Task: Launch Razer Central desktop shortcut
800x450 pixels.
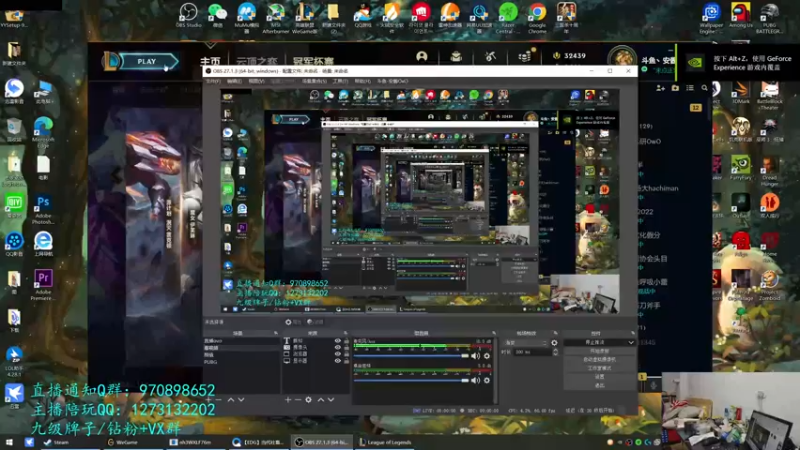Action: pos(508,17)
